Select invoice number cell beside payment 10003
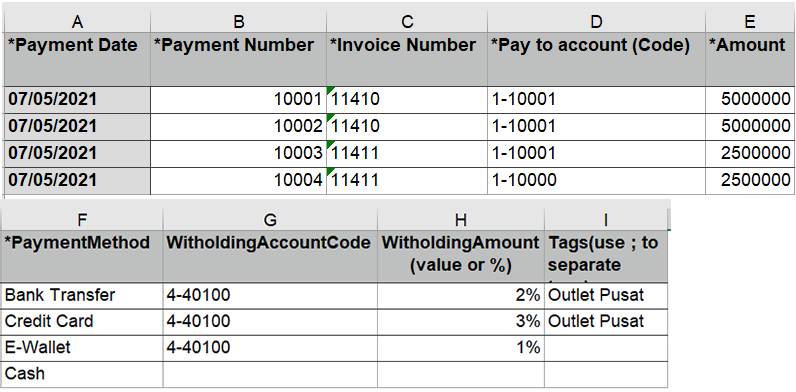Image resolution: width=796 pixels, height=392 pixels. tap(407, 153)
